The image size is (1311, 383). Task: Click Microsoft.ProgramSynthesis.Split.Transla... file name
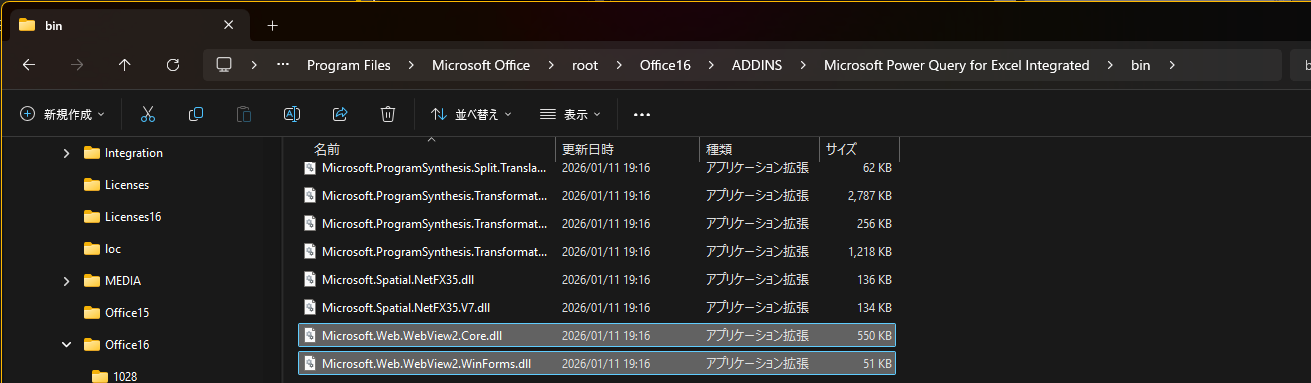434,167
